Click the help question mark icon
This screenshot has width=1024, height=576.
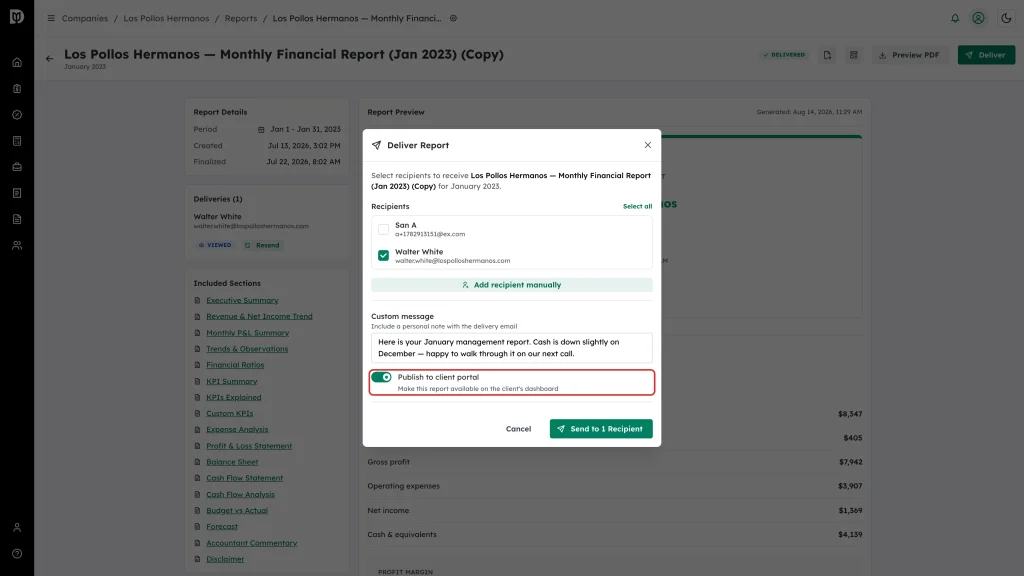coord(17,554)
